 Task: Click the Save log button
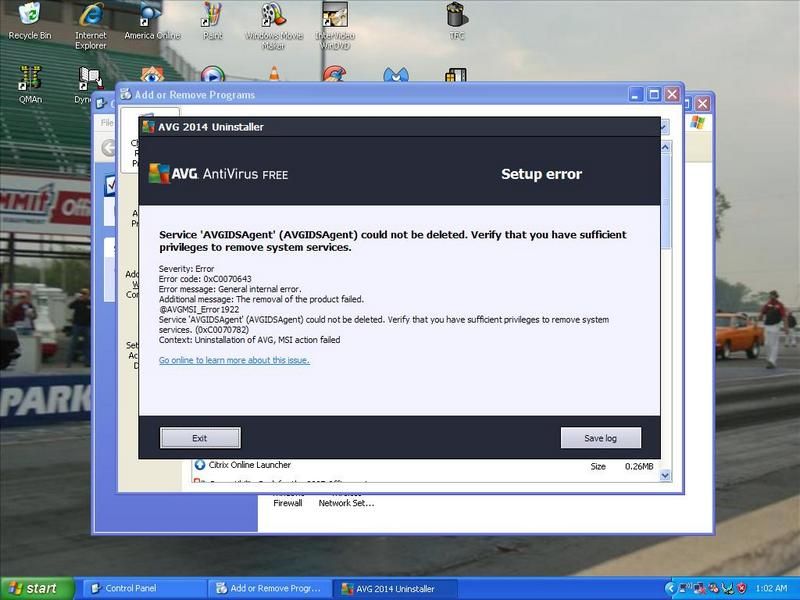coord(601,438)
